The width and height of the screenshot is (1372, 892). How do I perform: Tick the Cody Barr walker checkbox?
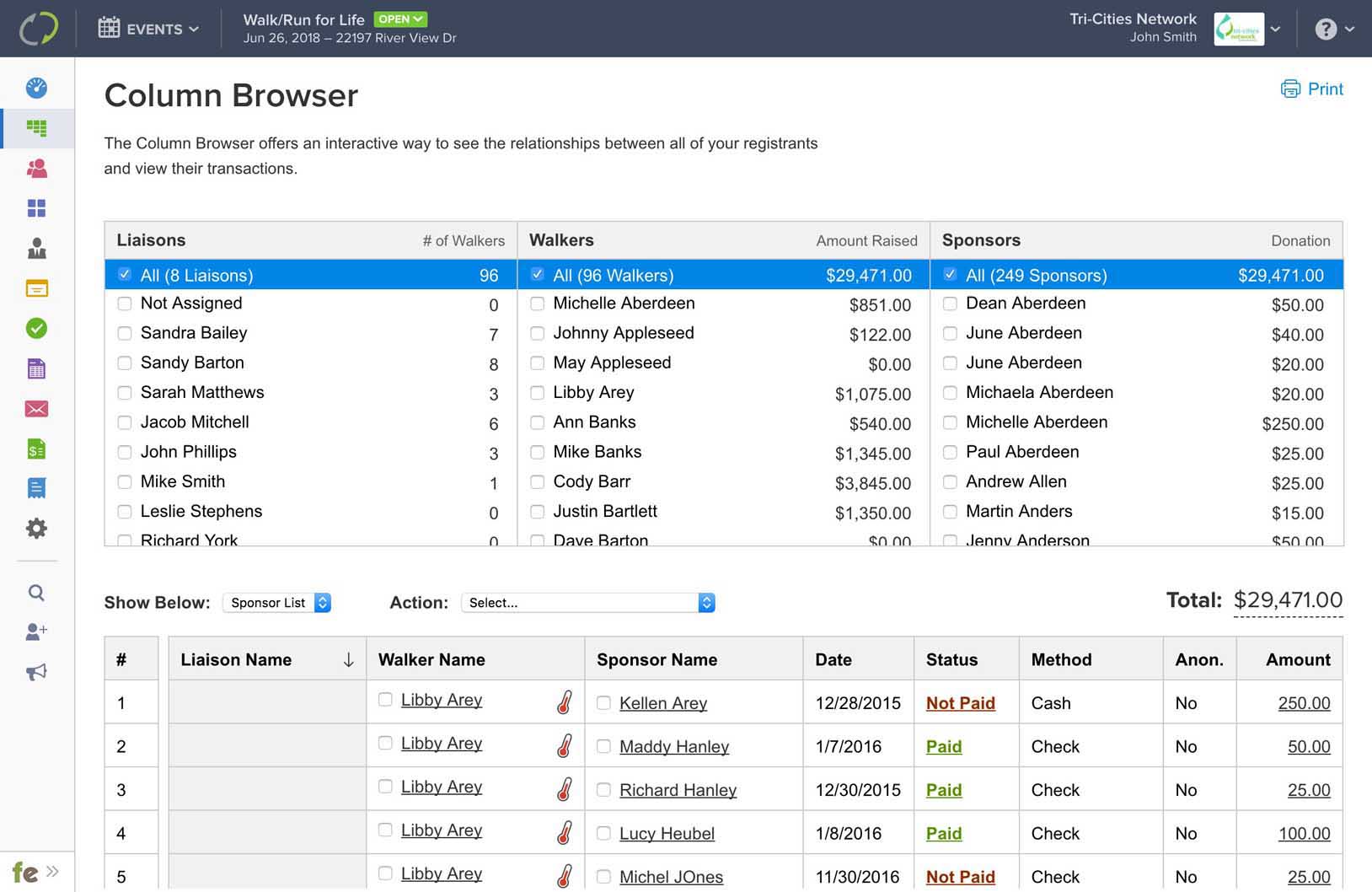537,482
